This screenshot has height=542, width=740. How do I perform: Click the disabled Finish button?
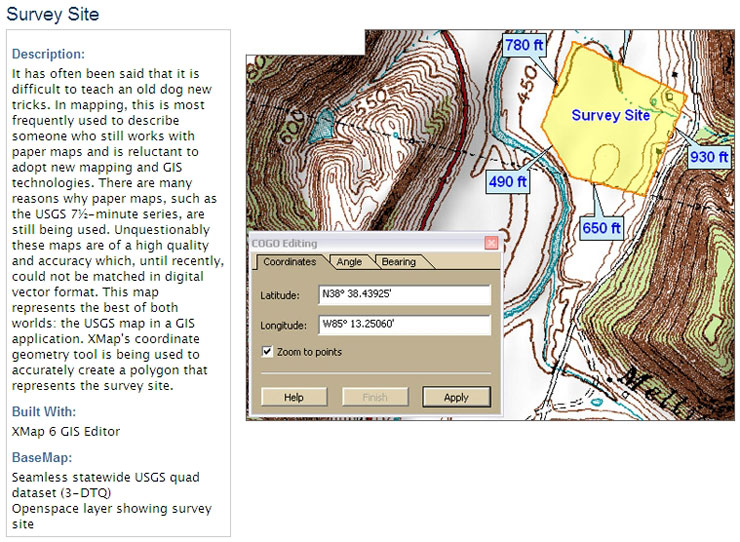(x=375, y=397)
